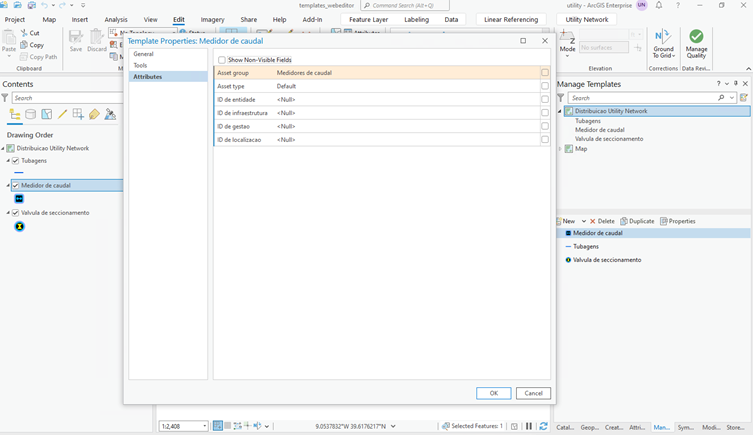Switch to Linear Referencing tab
The width and height of the screenshot is (753, 435).
(511, 20)
